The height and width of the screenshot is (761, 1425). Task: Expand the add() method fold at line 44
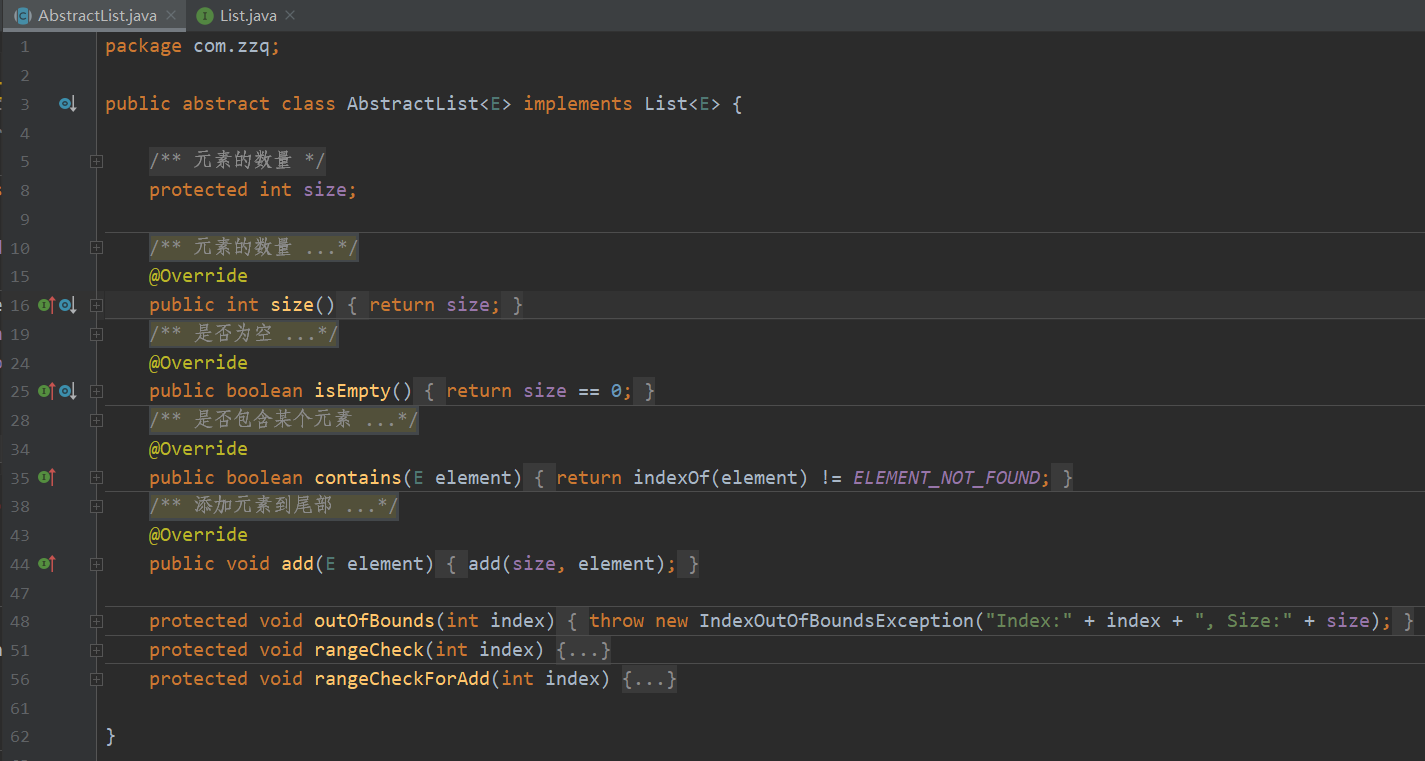[x=96, y=564]
